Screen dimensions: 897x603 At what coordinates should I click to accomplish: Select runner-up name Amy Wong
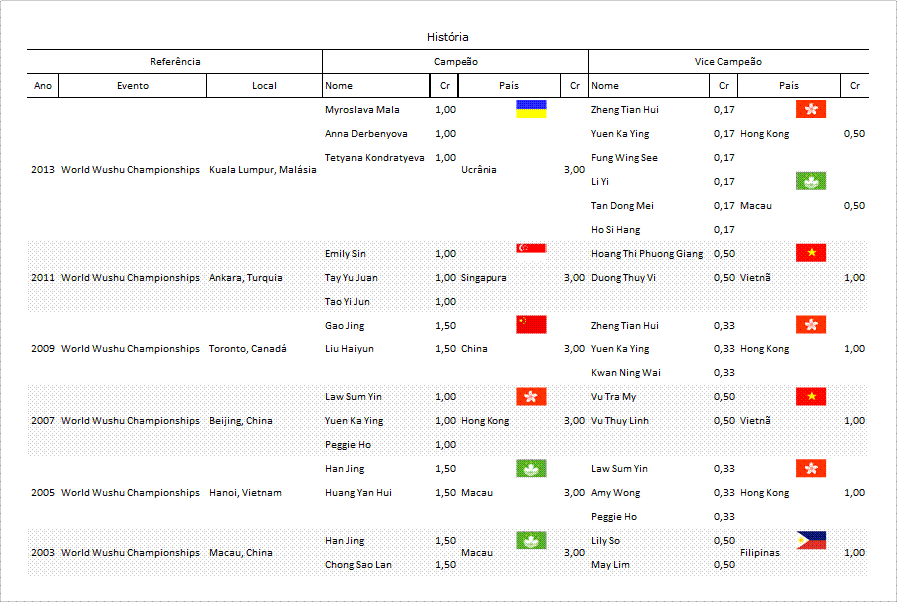(x=615, y=493)
